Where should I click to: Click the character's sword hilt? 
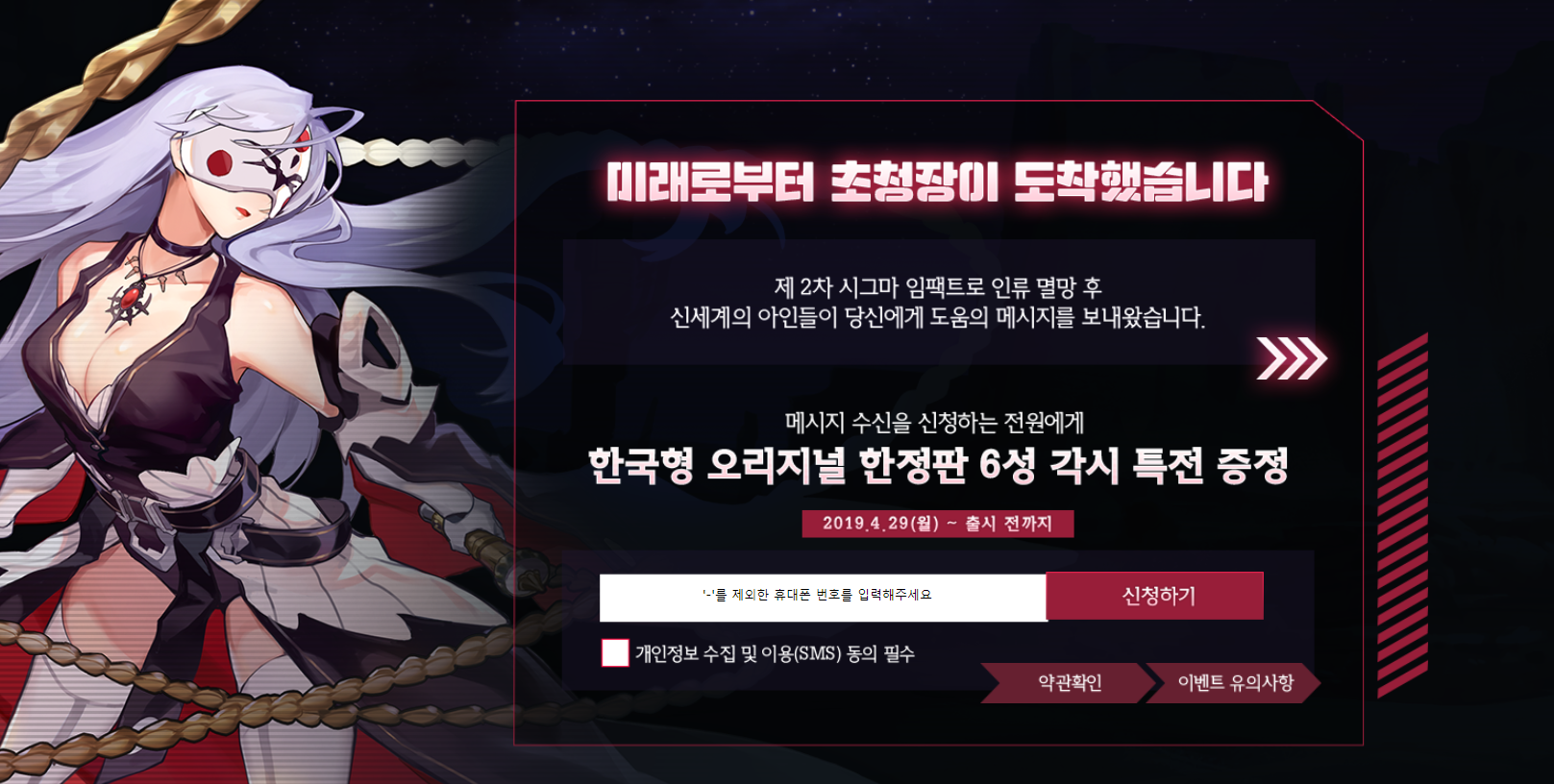505,560
